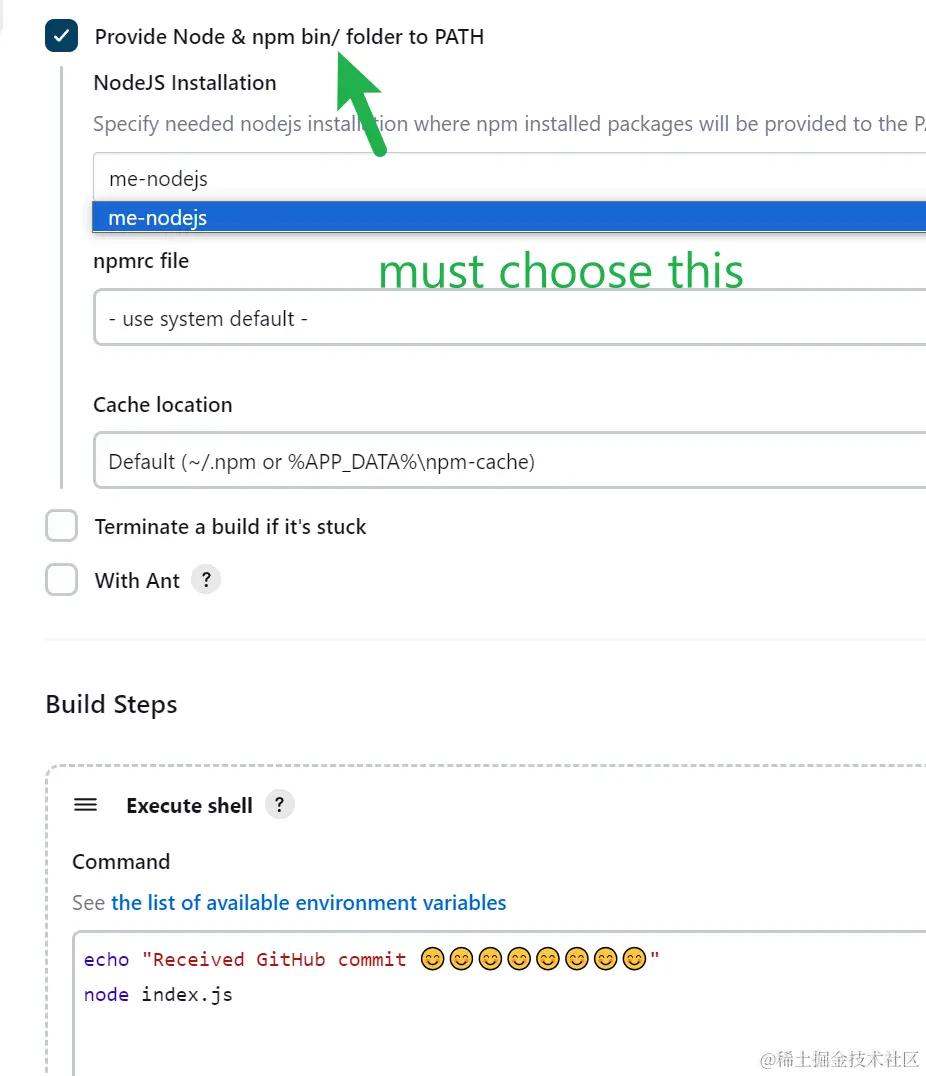Click the echo command line in editor
Viewport: 926px width, 1076px height.
[250, 960]
